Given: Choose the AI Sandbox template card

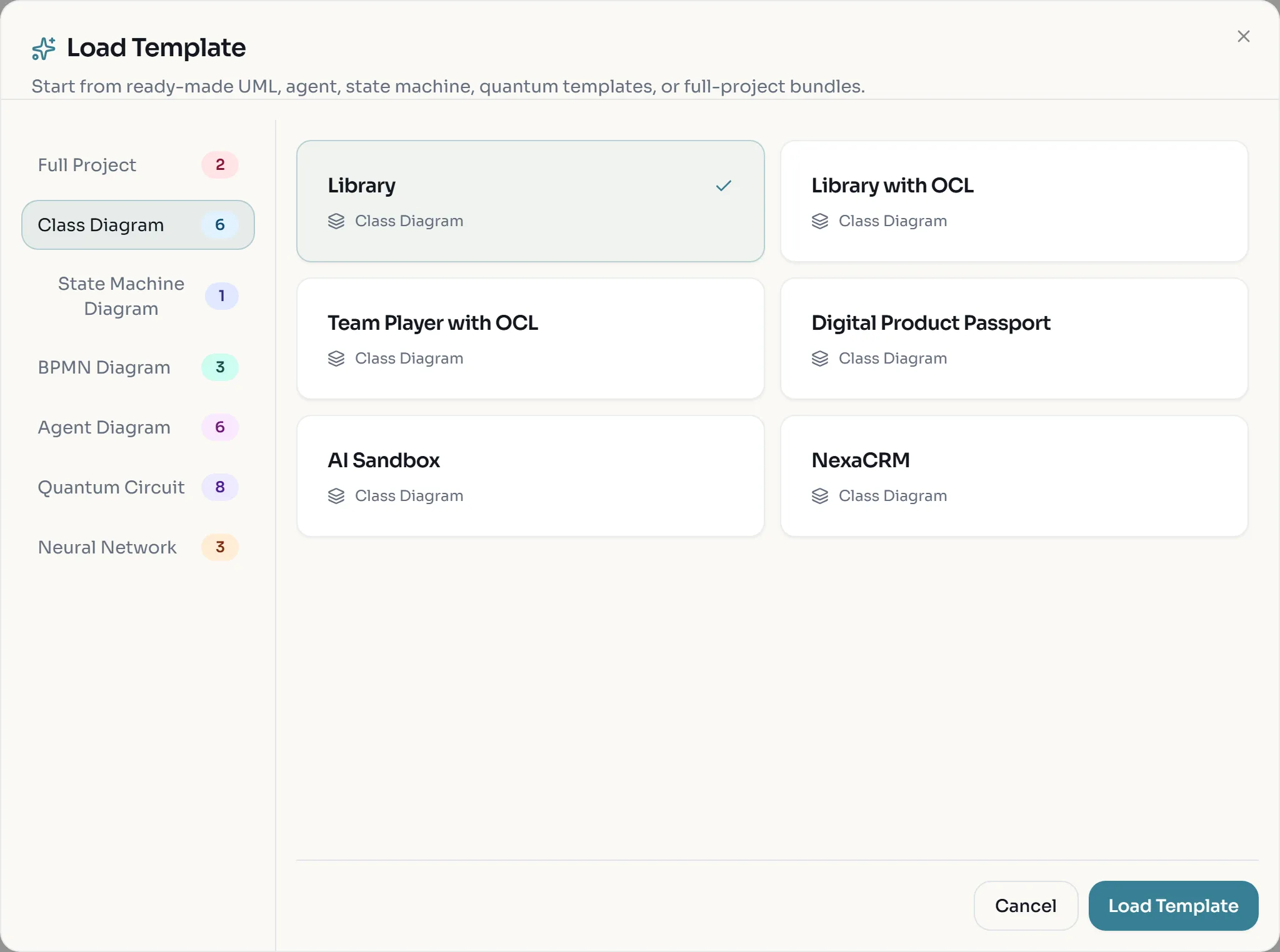Looking at the screenshot, I should click(x=530, y=476).
